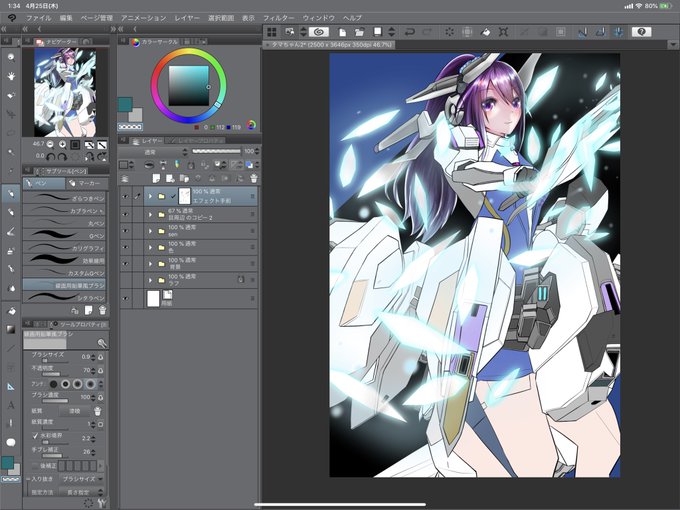Open the 入り抜き ブラシサイズ dropdown

point(82,479)
